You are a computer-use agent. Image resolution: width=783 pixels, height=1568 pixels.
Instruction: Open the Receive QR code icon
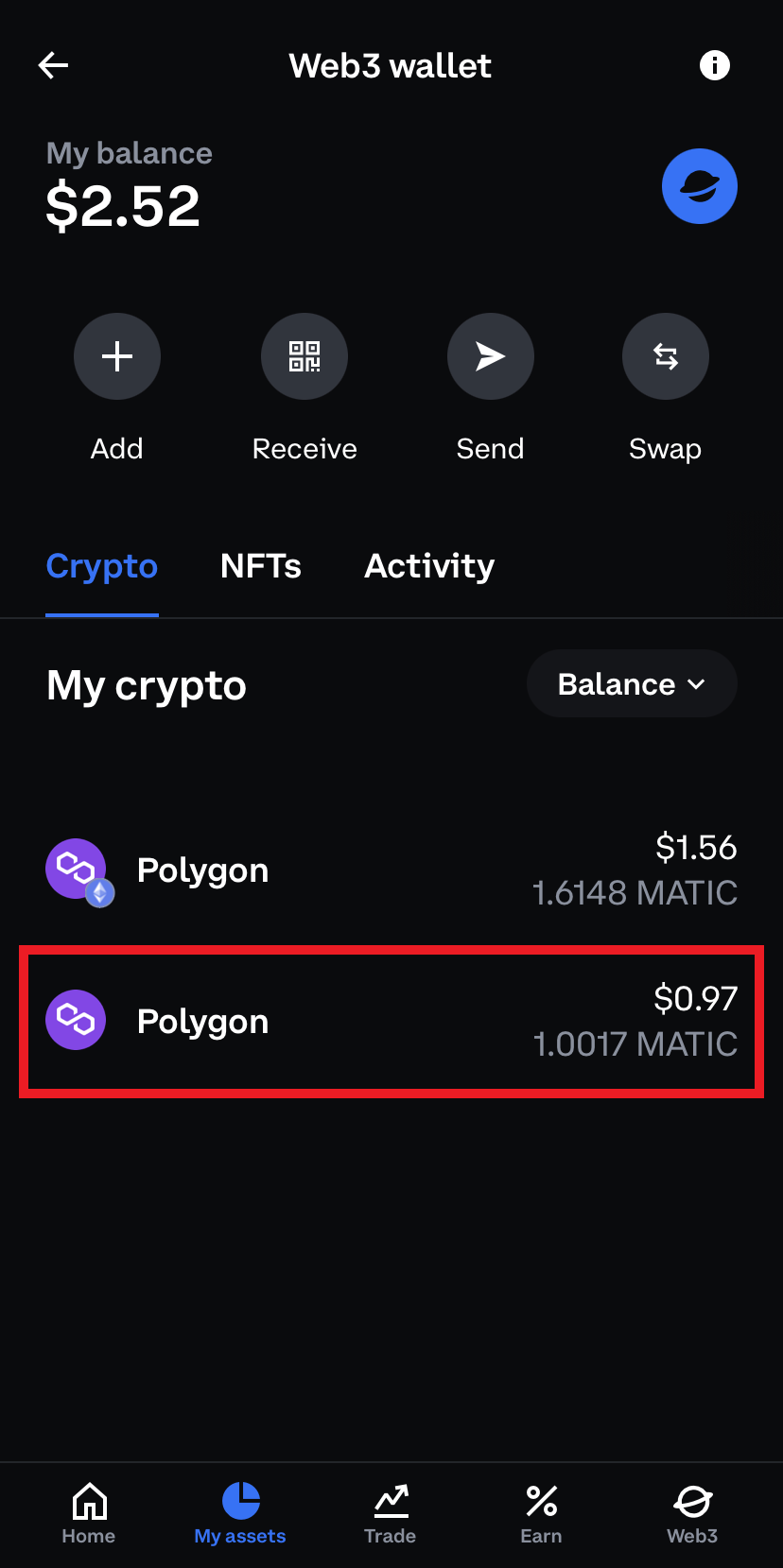pos(304,356)
